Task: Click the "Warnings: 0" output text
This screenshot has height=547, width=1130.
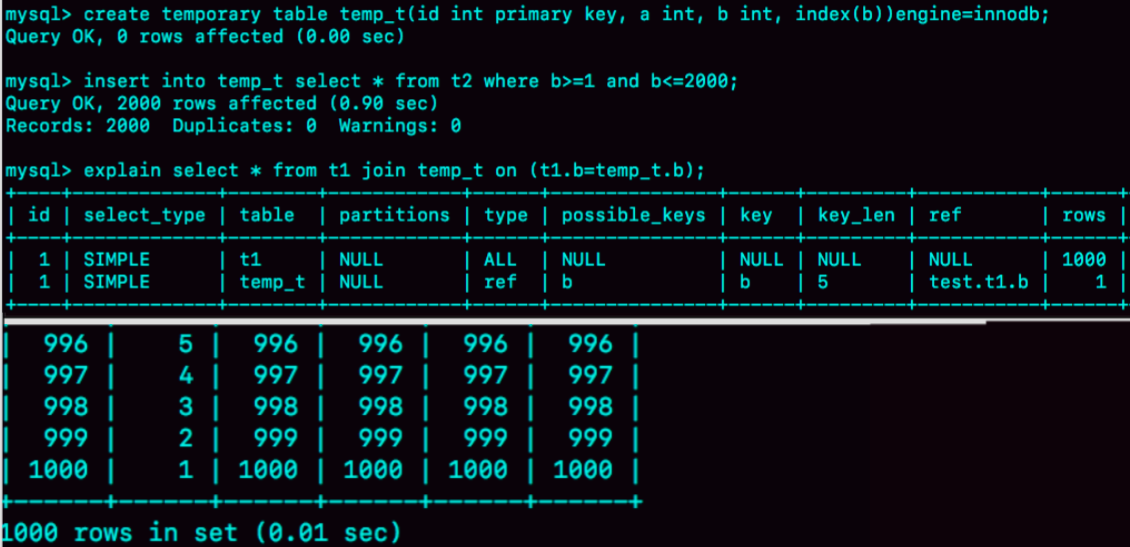Action: pyautogui.click(x=399, y=126)
